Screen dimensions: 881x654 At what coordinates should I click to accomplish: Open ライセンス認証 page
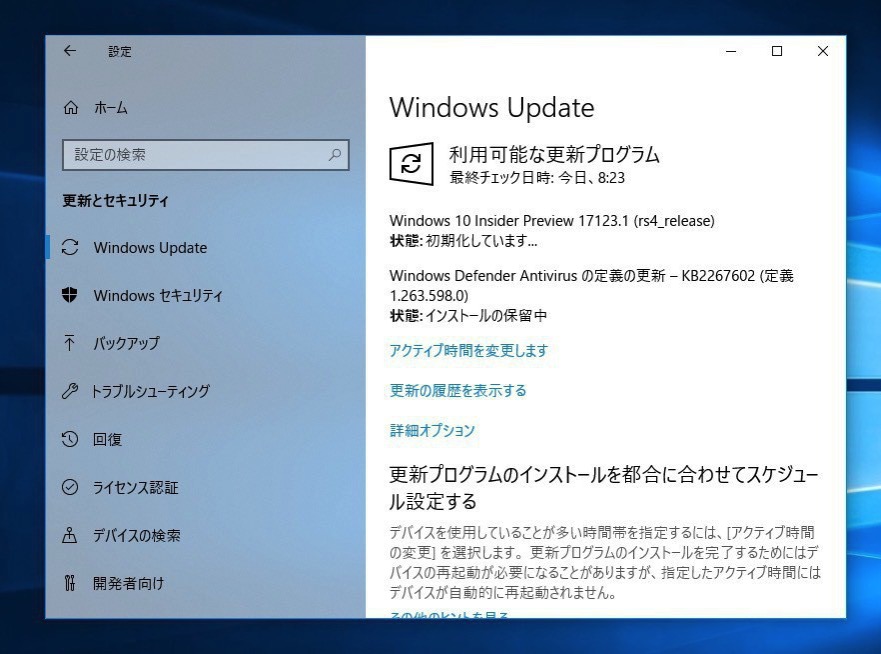[135, 487]
